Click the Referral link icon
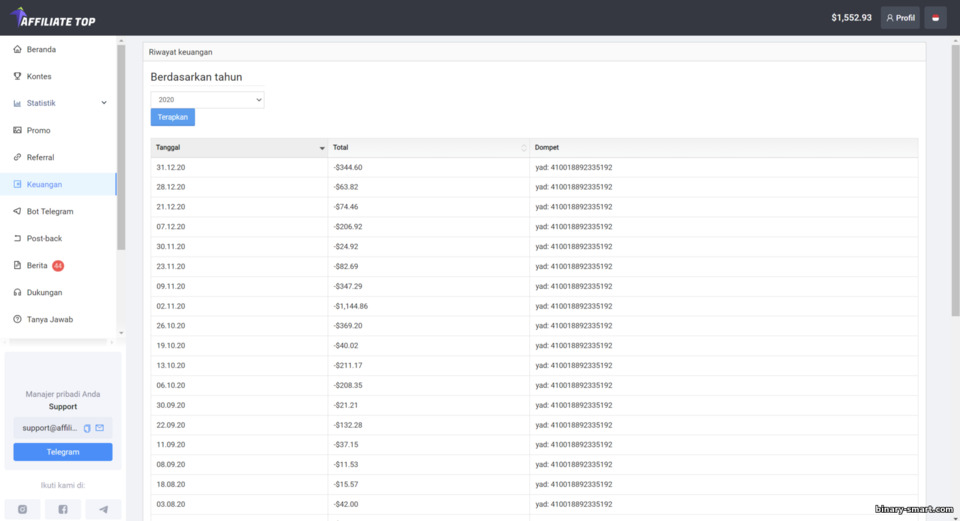960x521 pixels. pos(17,157)
